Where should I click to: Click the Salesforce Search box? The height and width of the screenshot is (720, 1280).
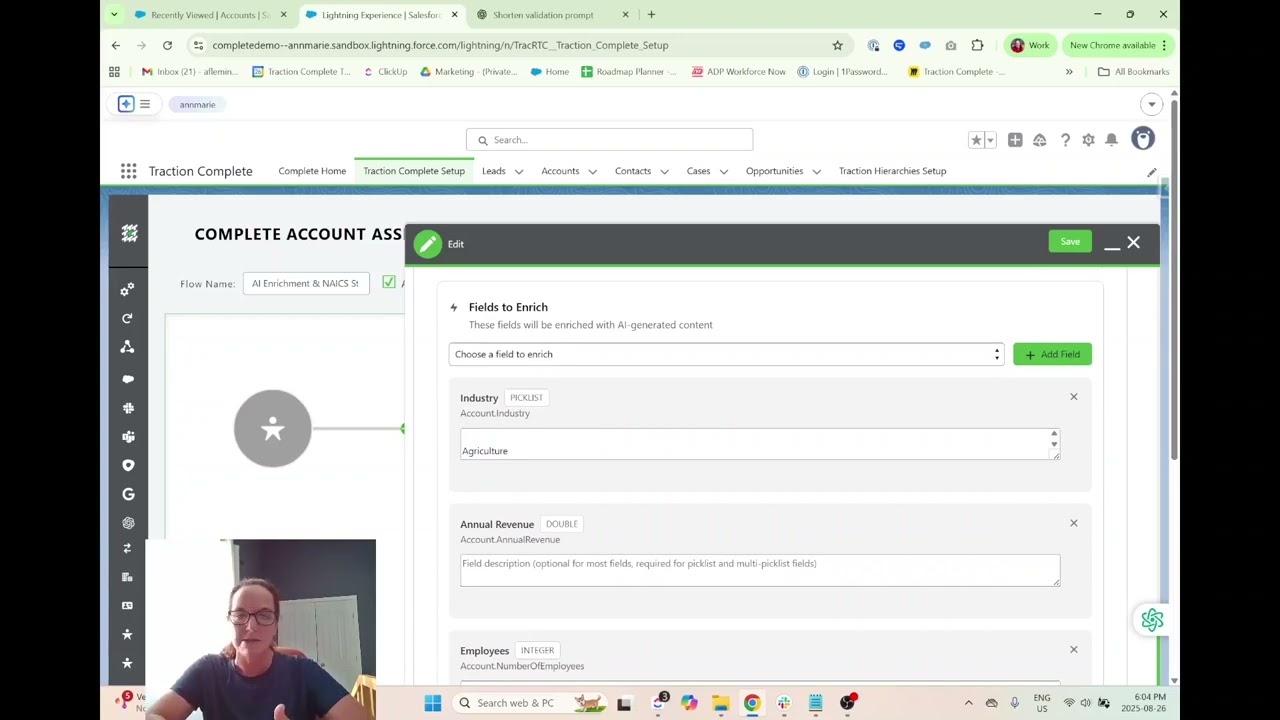coord(609,140)
